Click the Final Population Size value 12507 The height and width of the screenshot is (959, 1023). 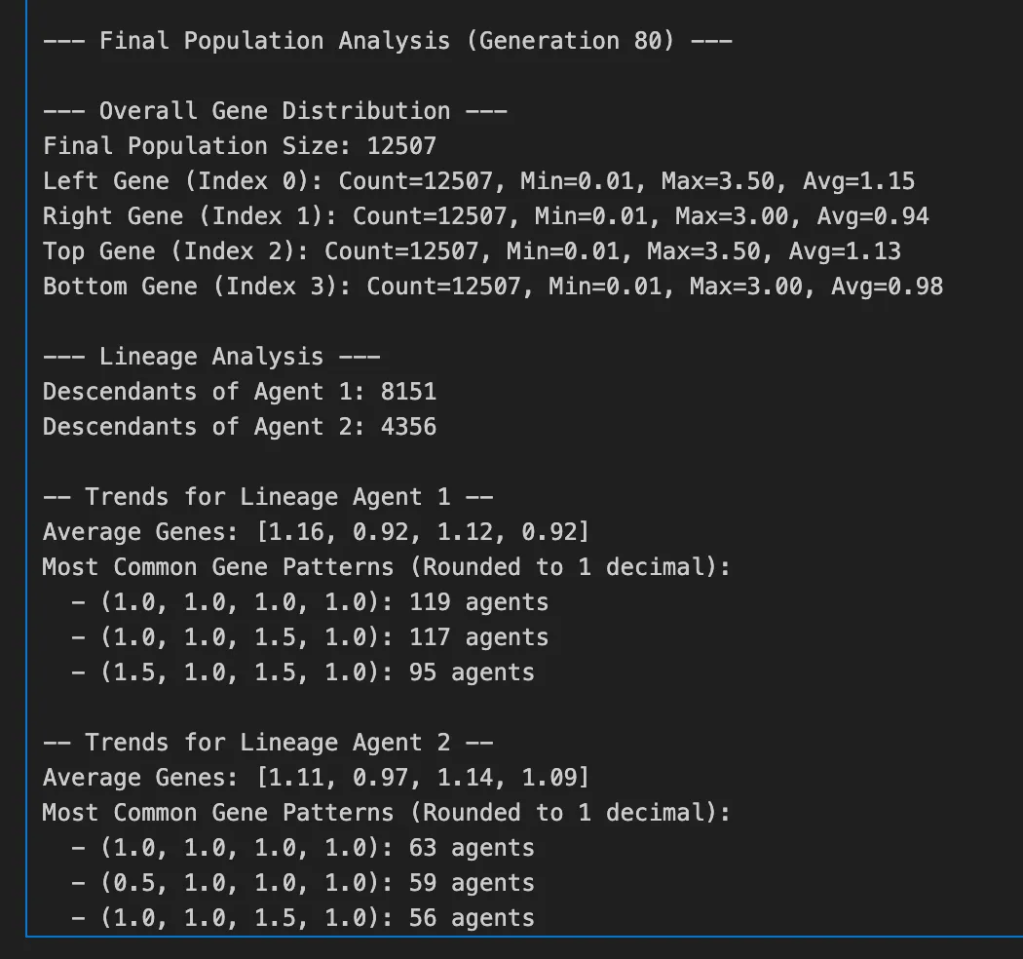point(401,146)
